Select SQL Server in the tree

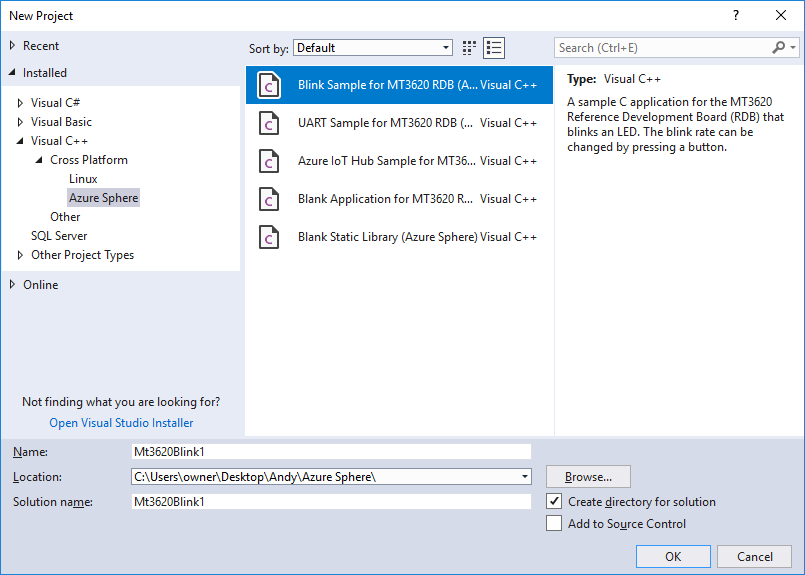(x=59, y=236)
